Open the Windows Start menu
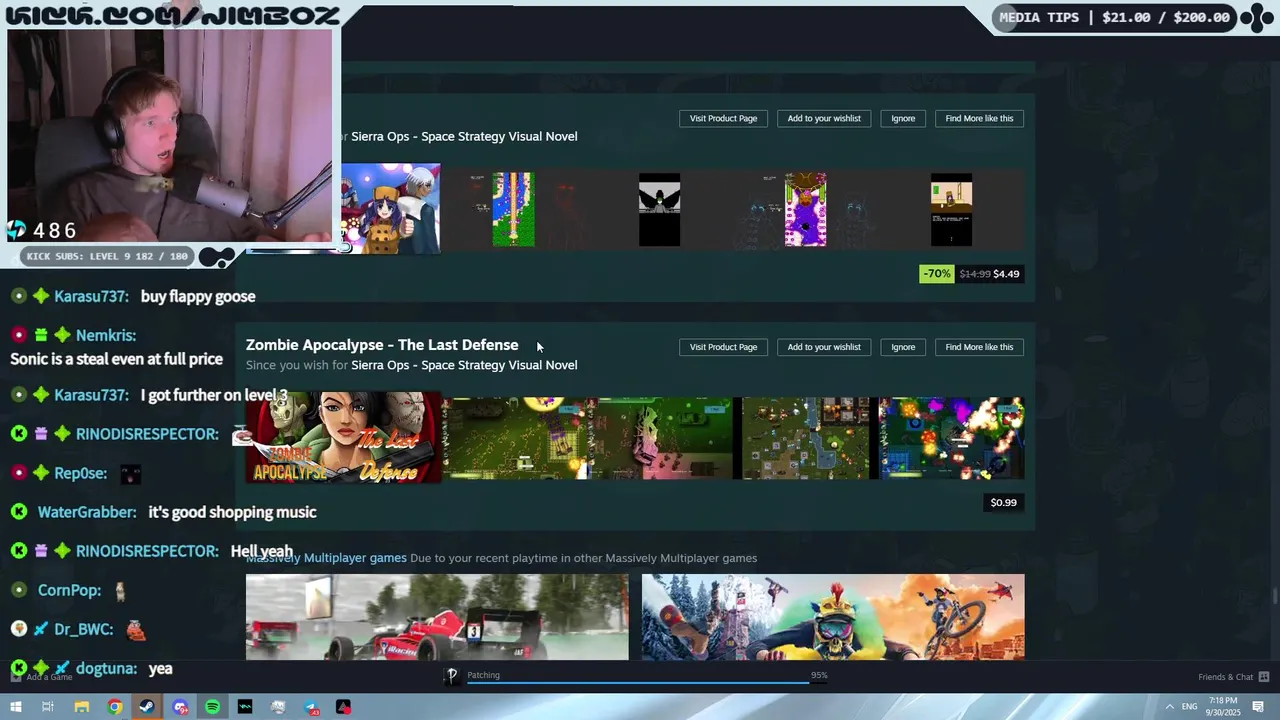This screenshot has width=1280, height=720. (15, 707)
